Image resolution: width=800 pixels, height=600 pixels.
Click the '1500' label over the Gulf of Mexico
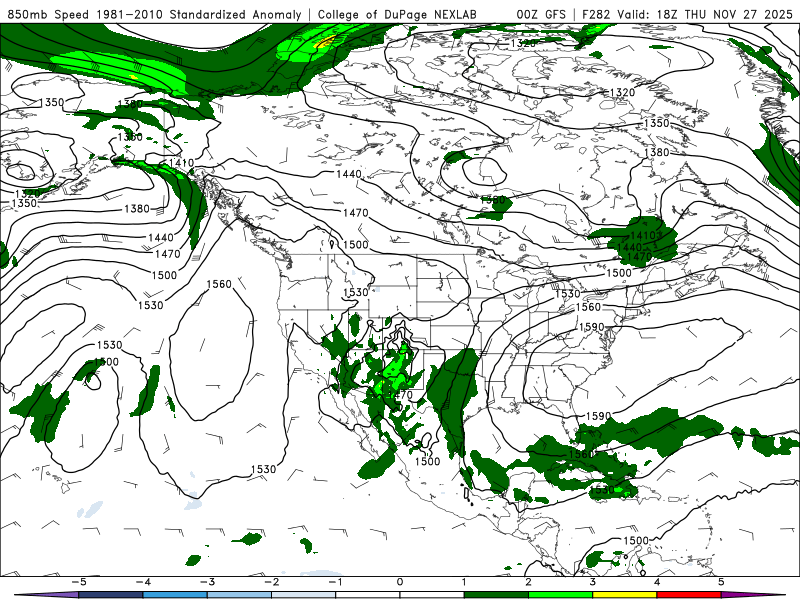pos(427,461)
